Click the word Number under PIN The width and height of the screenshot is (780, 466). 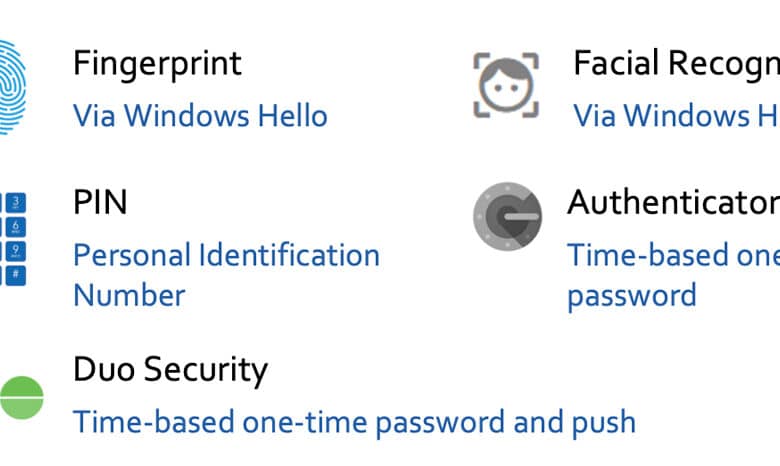coord(129,295)
